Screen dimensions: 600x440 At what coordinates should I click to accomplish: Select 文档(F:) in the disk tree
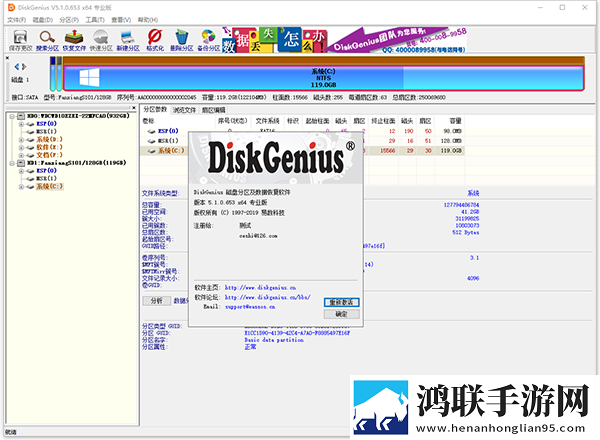pos(49,155)
